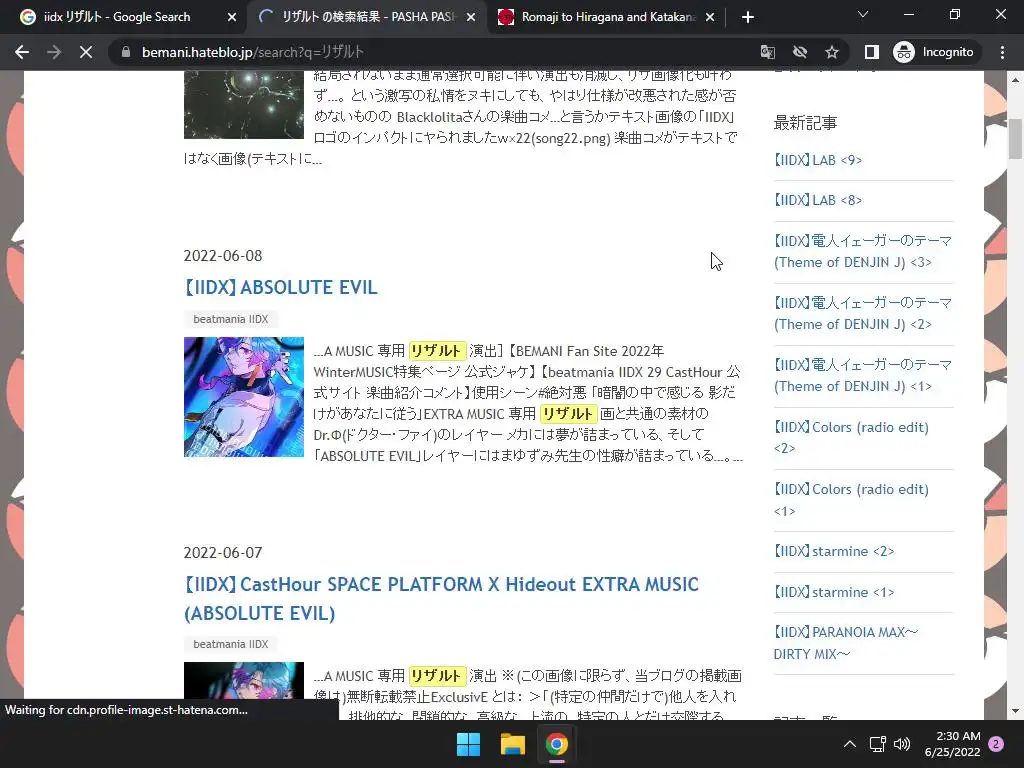The width and height of the screenshot is (1024, 768).
Task: Open the clock and date flyout
Action: [x=953, y=744]
